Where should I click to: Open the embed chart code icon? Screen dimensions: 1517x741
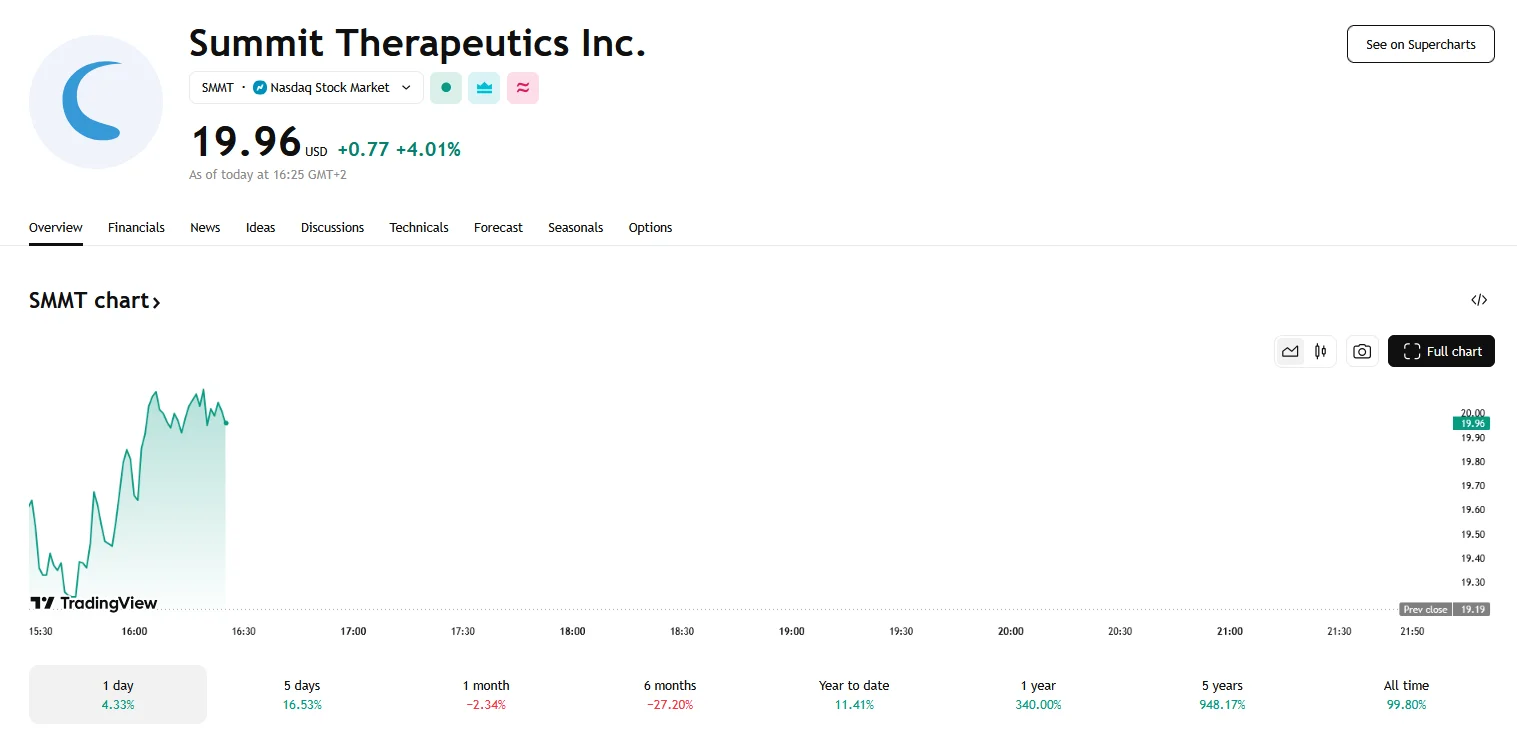(1479, 300)
